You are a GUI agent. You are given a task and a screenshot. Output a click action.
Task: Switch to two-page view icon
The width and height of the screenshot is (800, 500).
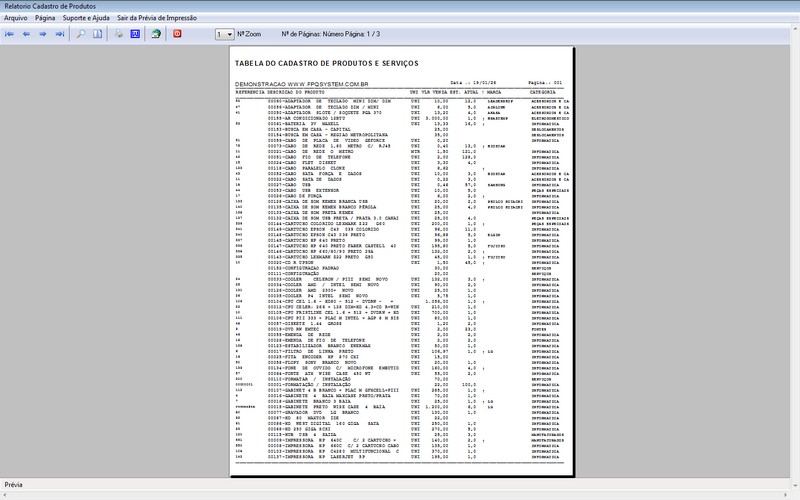coord(97,34)
